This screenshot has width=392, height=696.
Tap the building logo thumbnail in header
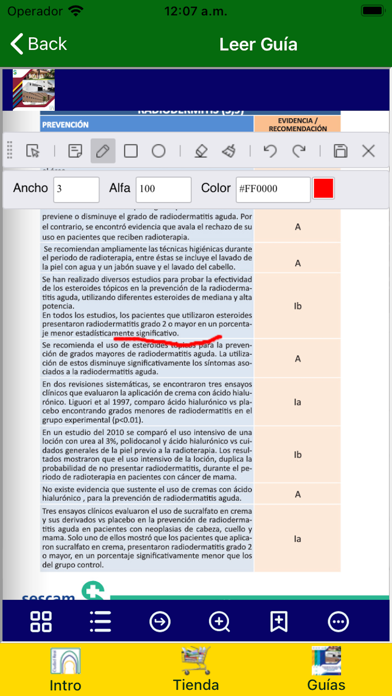[x=33, y=89]
